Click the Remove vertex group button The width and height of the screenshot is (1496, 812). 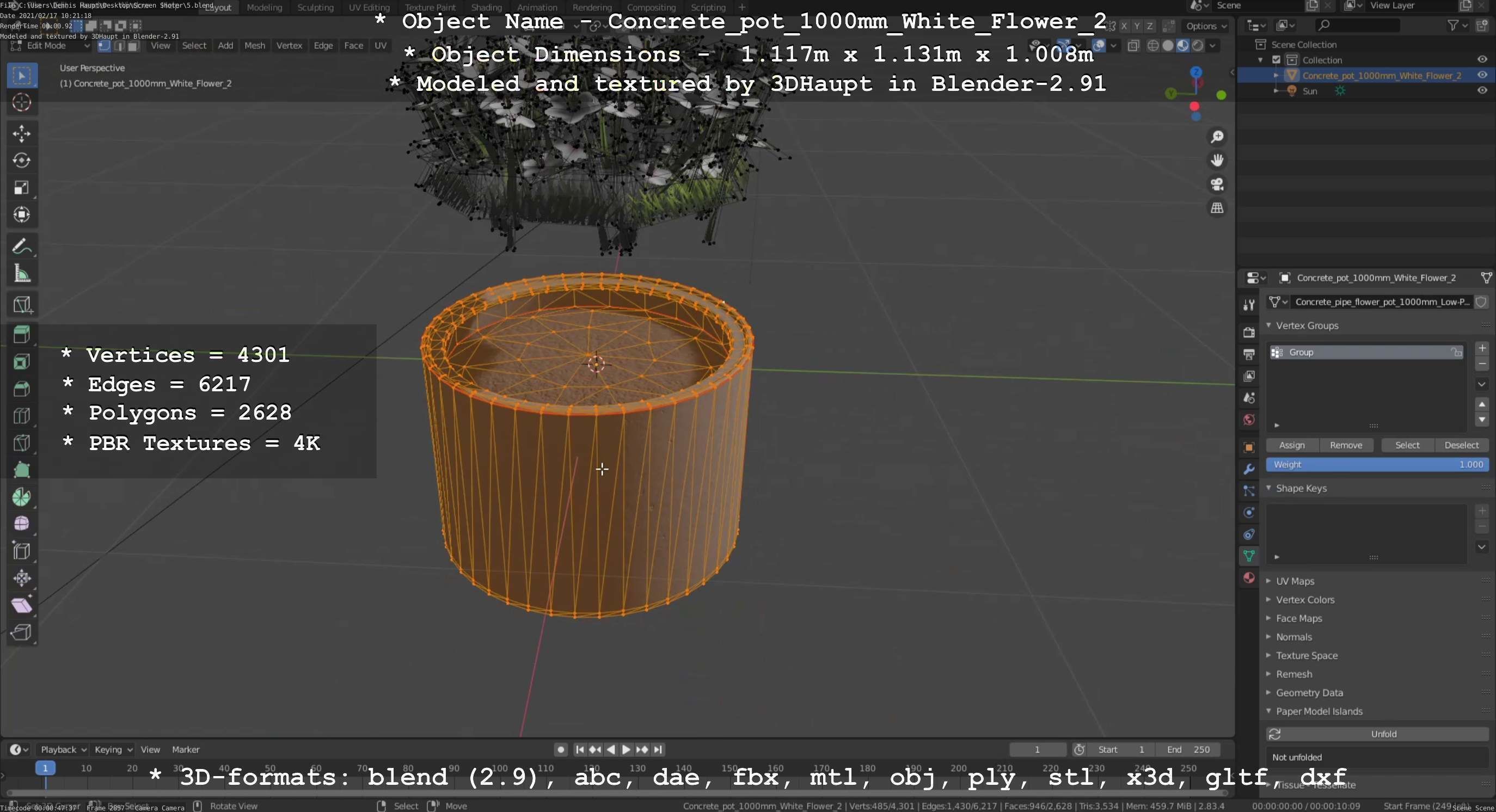(x=1346, y=445)
